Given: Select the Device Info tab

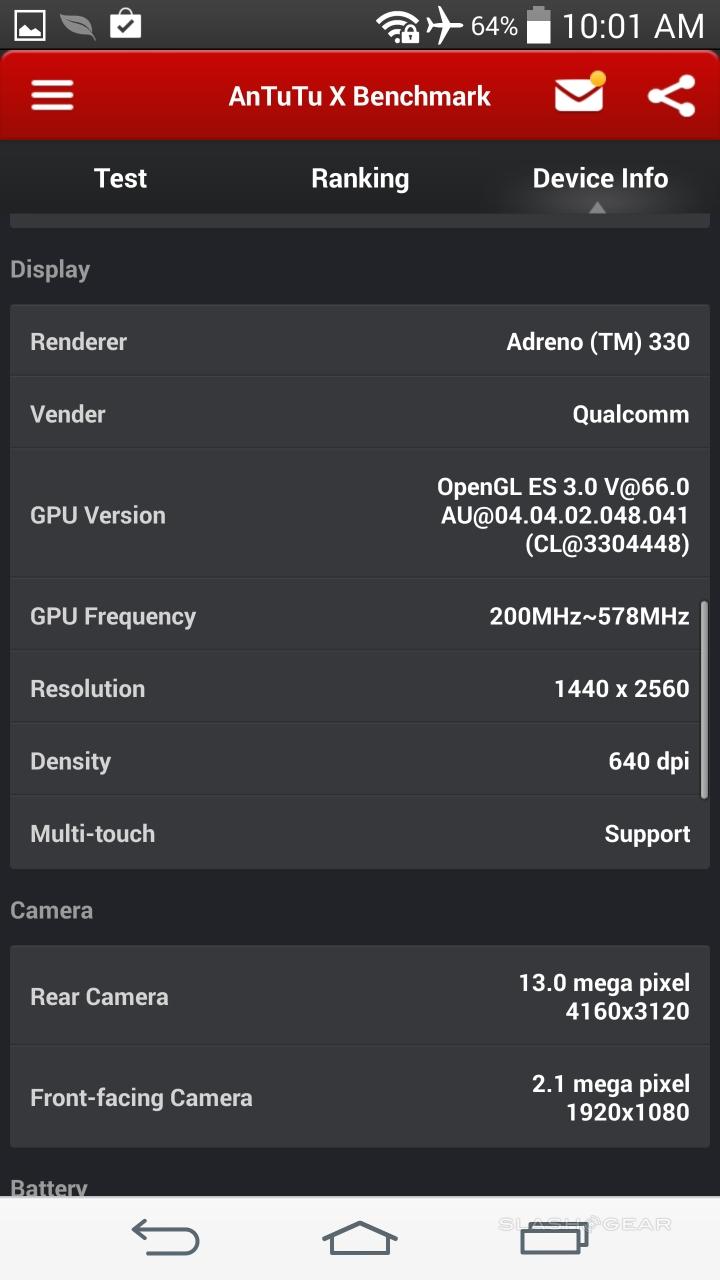Looking at the screenshot, I should [600, 178].
